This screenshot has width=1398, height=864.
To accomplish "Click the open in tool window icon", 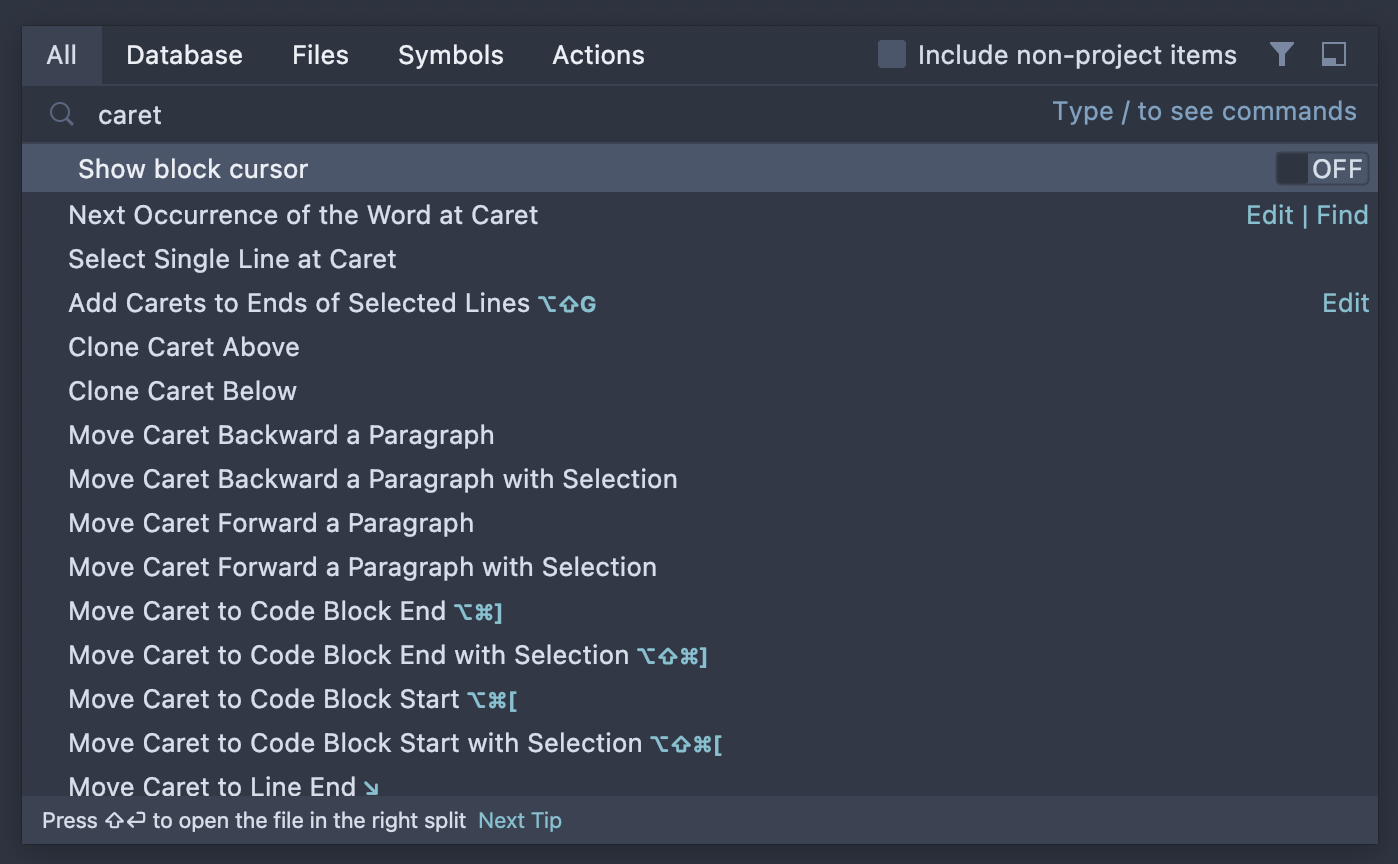I will coord(1334,54).
